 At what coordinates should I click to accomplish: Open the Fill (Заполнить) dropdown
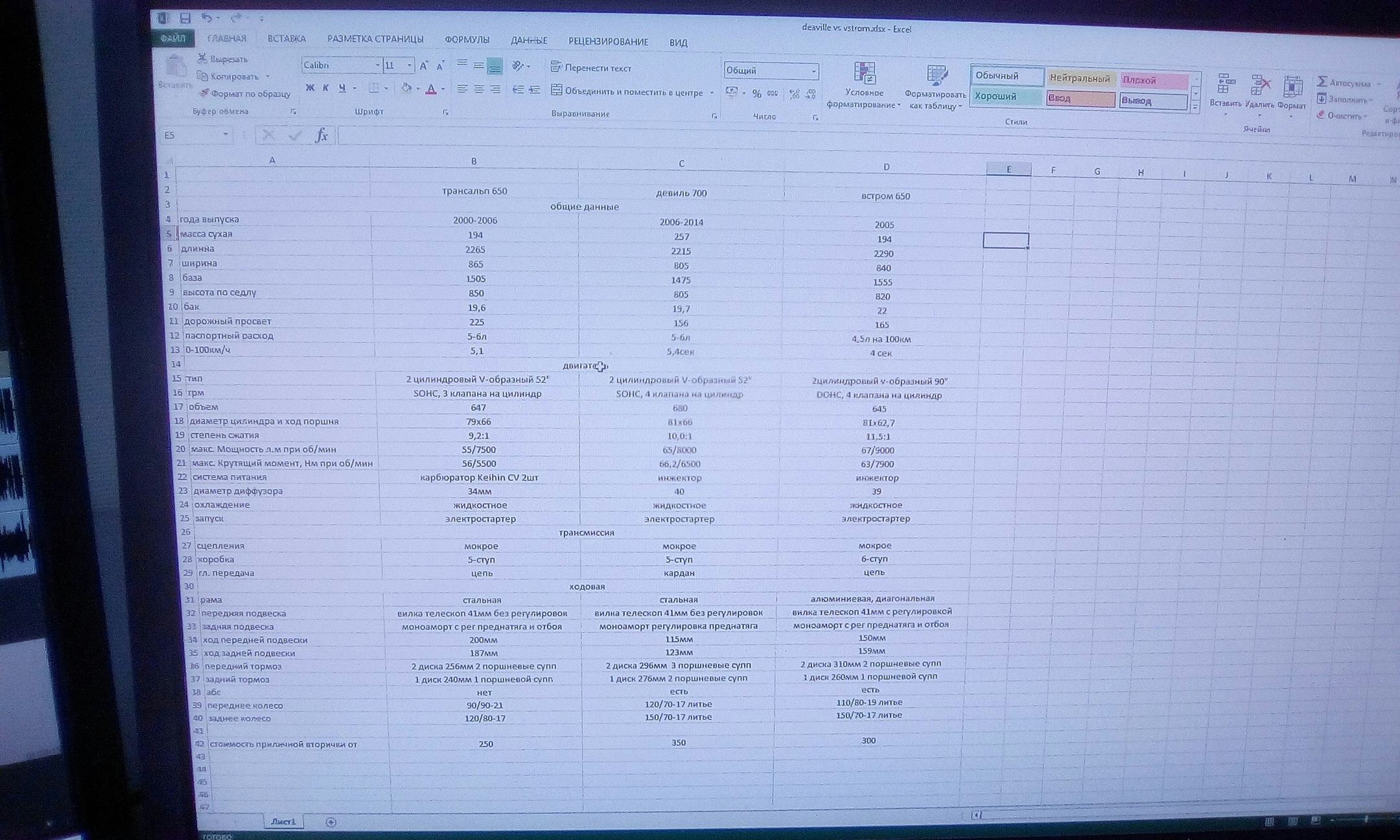click(1345, 99)
